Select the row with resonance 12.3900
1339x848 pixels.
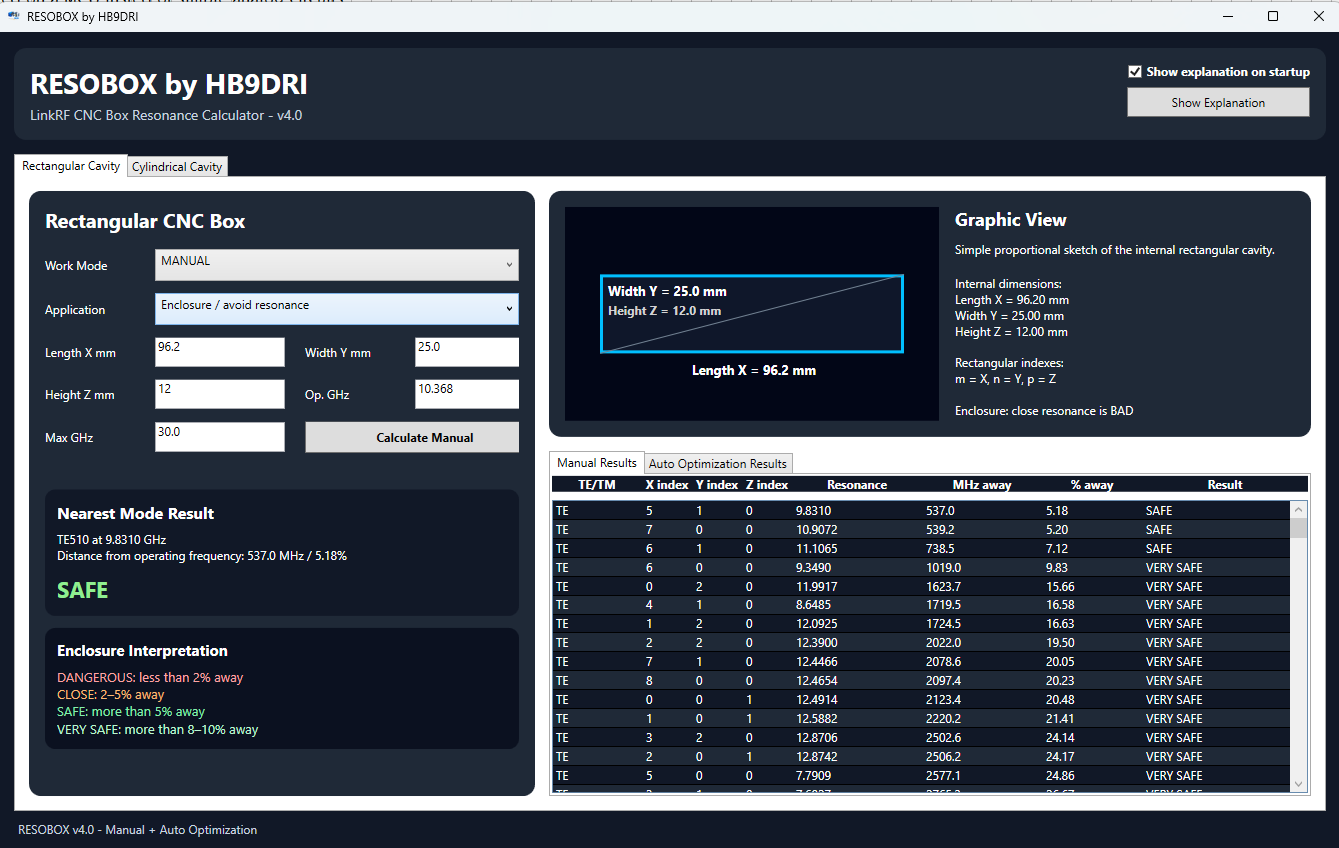922,643
